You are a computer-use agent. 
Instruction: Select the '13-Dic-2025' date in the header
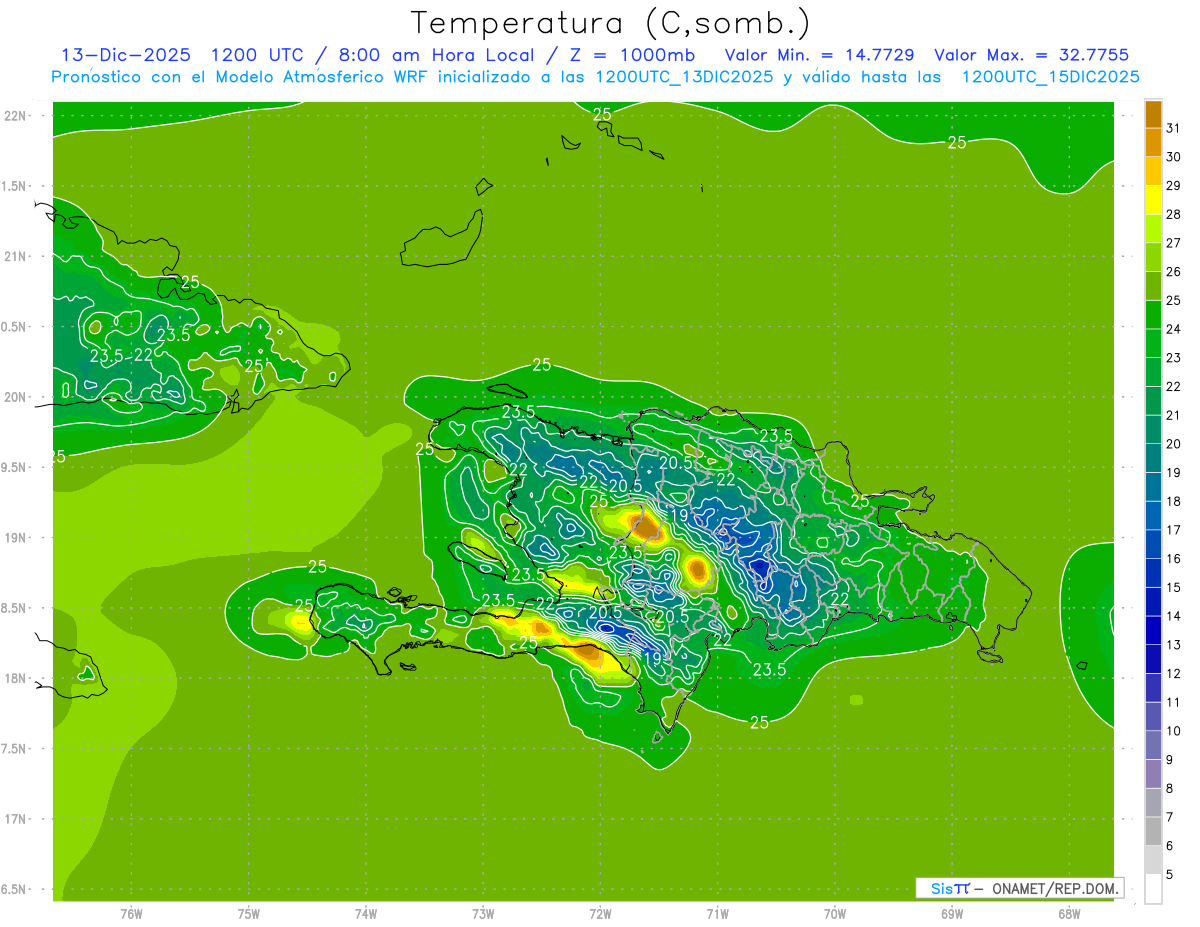pos(126,55)
